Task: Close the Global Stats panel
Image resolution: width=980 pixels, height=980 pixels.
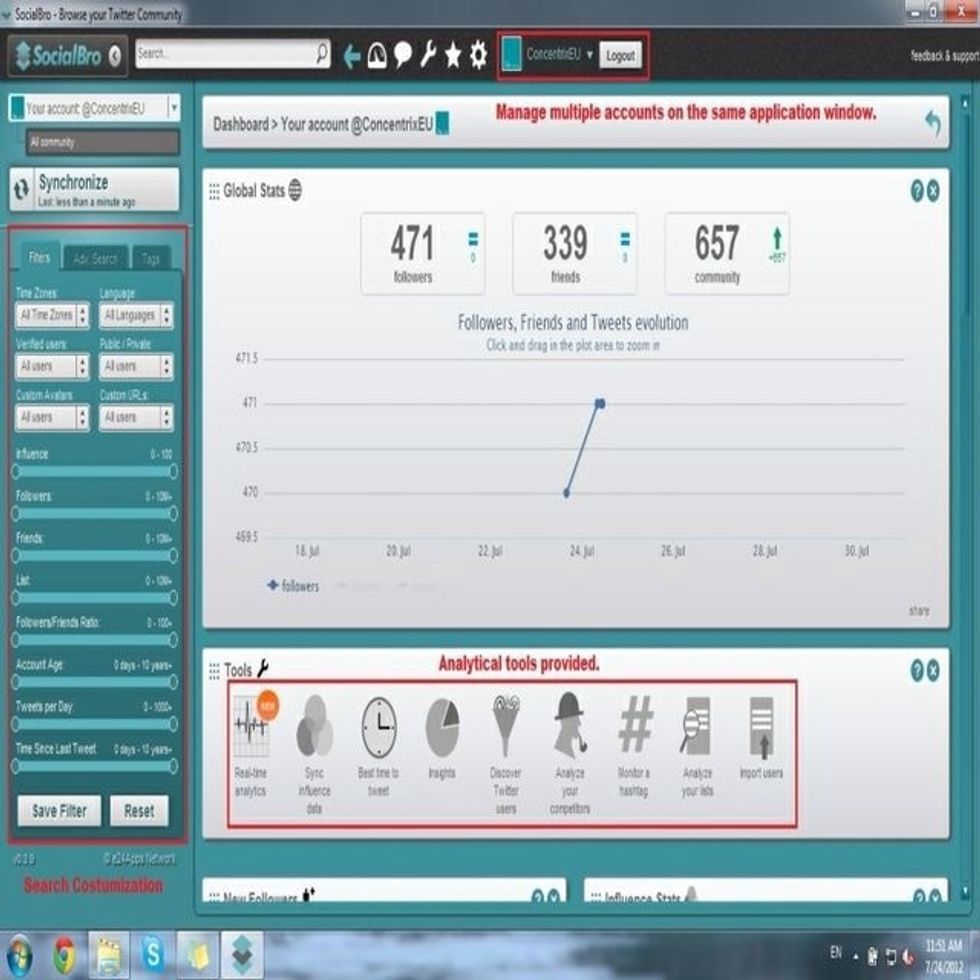Action: (933, 192)
